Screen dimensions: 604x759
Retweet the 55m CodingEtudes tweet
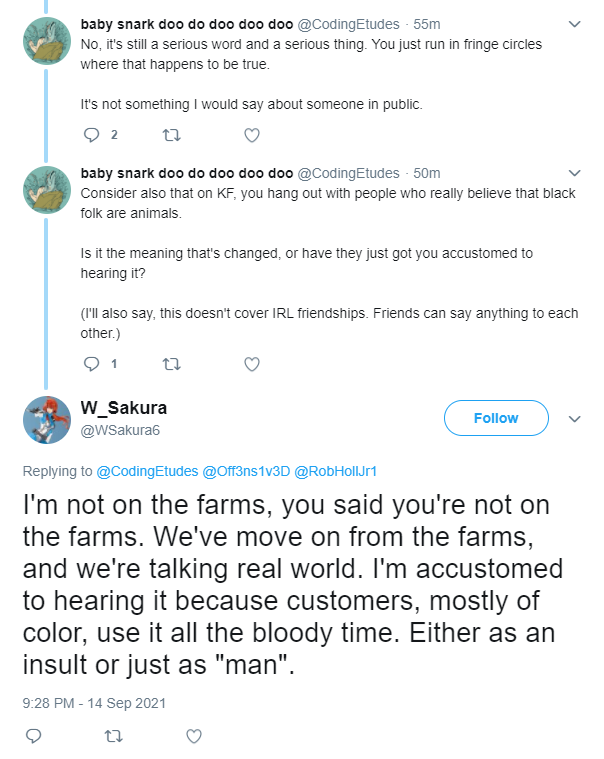[171, 135]
